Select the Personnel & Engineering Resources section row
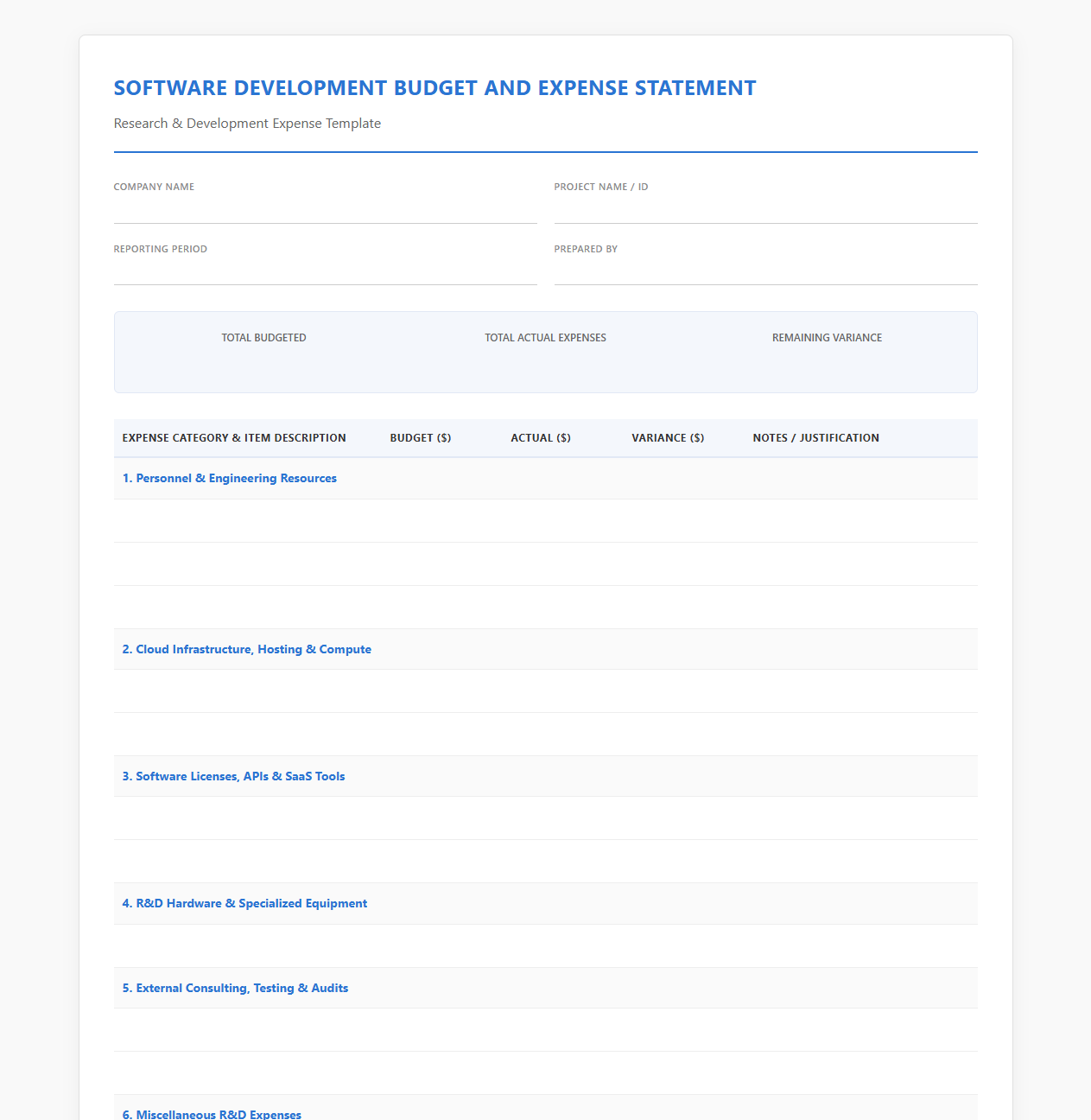The height and width of the screenshot is (1120, 1091). coord(546,479)
